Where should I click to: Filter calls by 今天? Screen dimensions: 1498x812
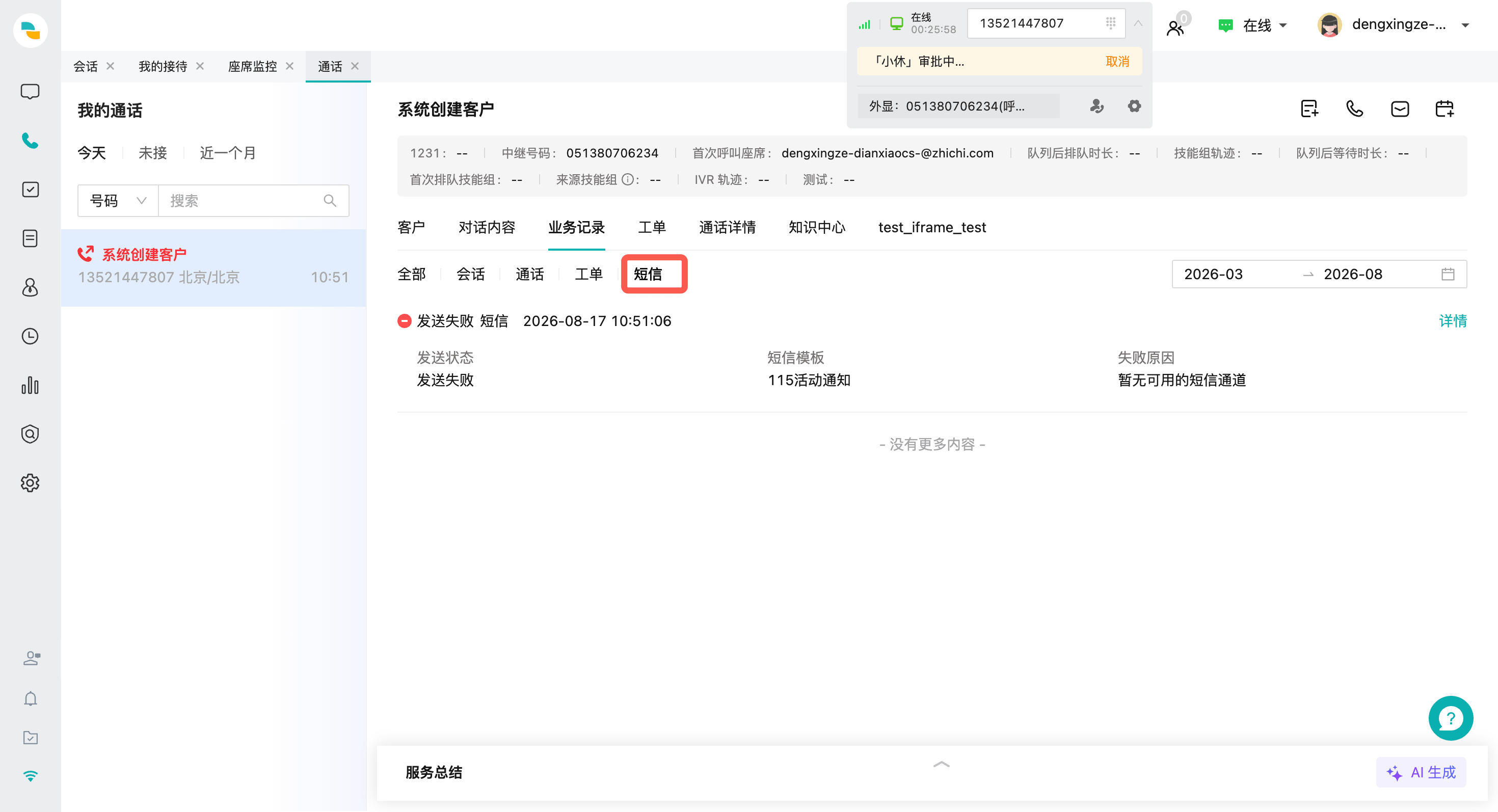(x=91, y=153)
